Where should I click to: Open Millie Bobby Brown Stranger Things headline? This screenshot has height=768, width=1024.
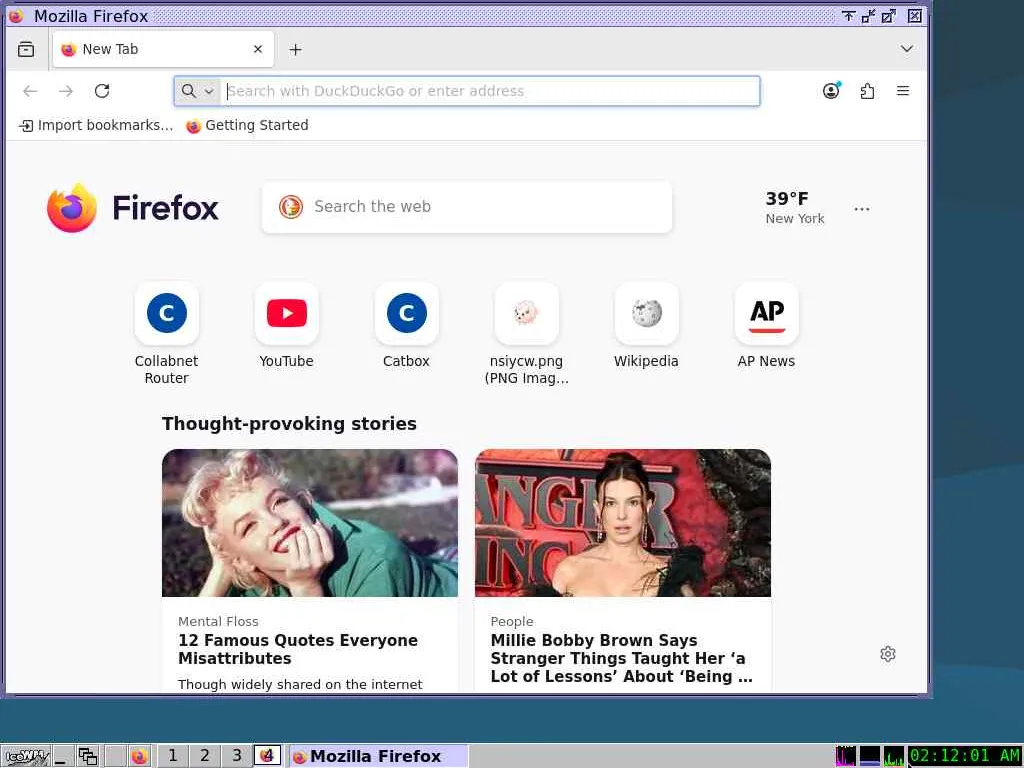pos(621,658)
